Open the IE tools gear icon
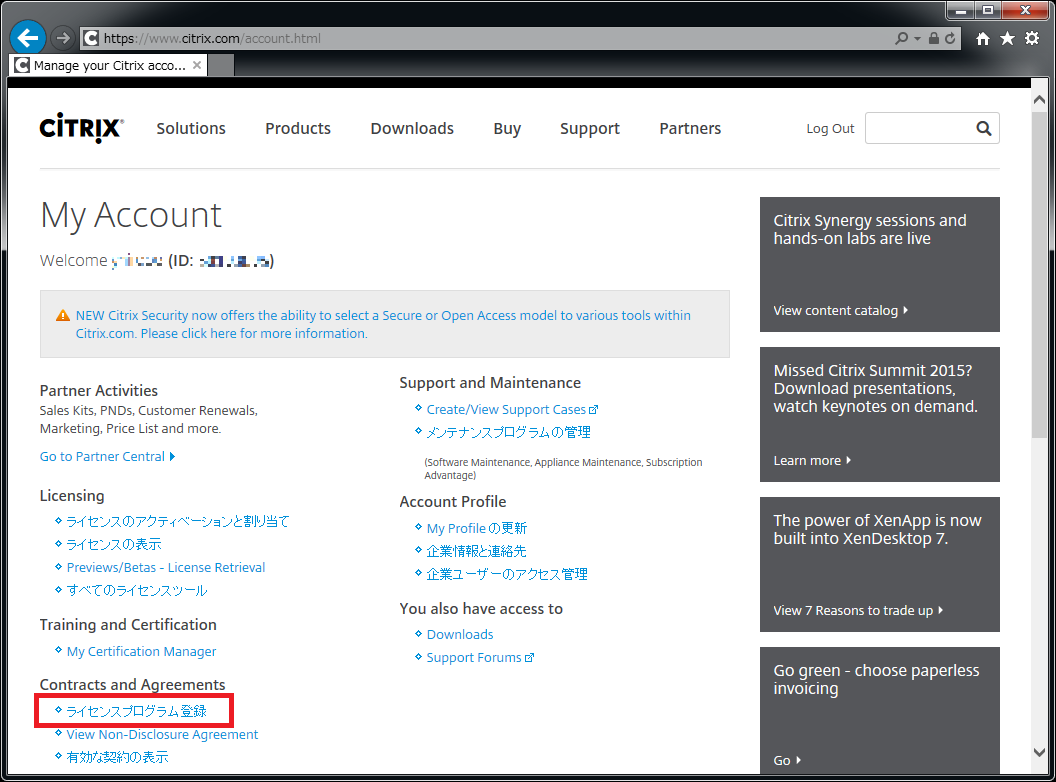The image size is (1056, 782). pos(1031,38)
